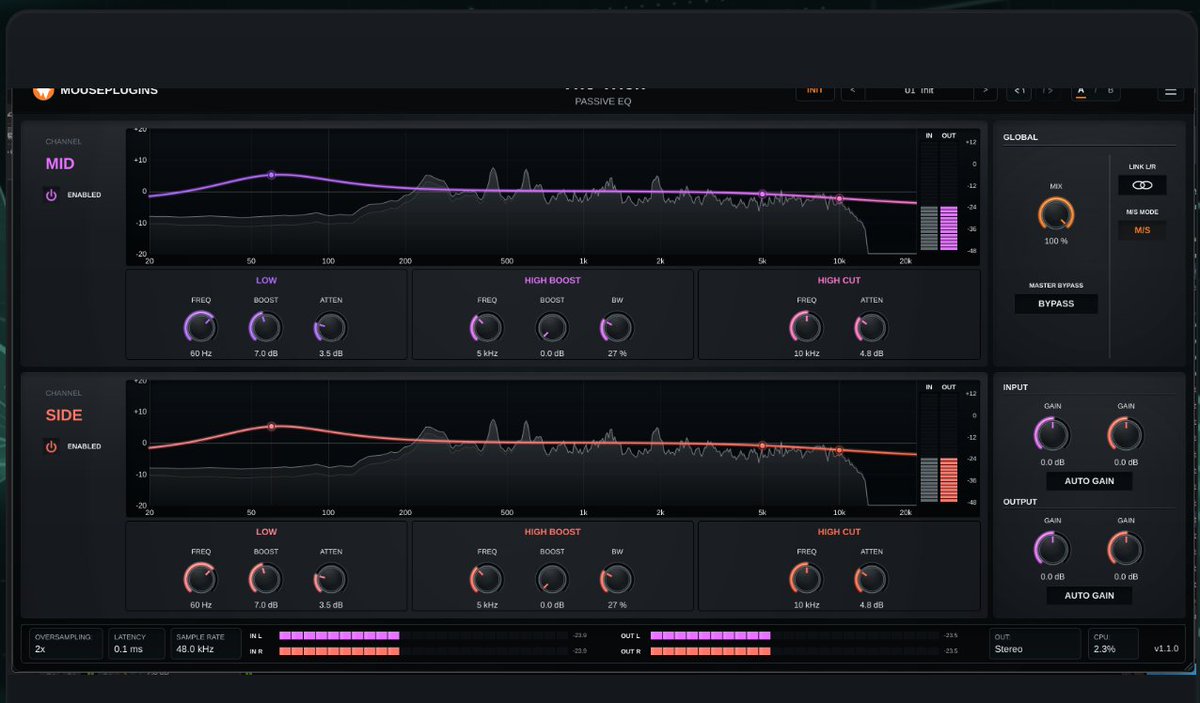Click the SIDE channel title label
The width and height of the screenshot is (1200, 703).
tap(64, 415)
